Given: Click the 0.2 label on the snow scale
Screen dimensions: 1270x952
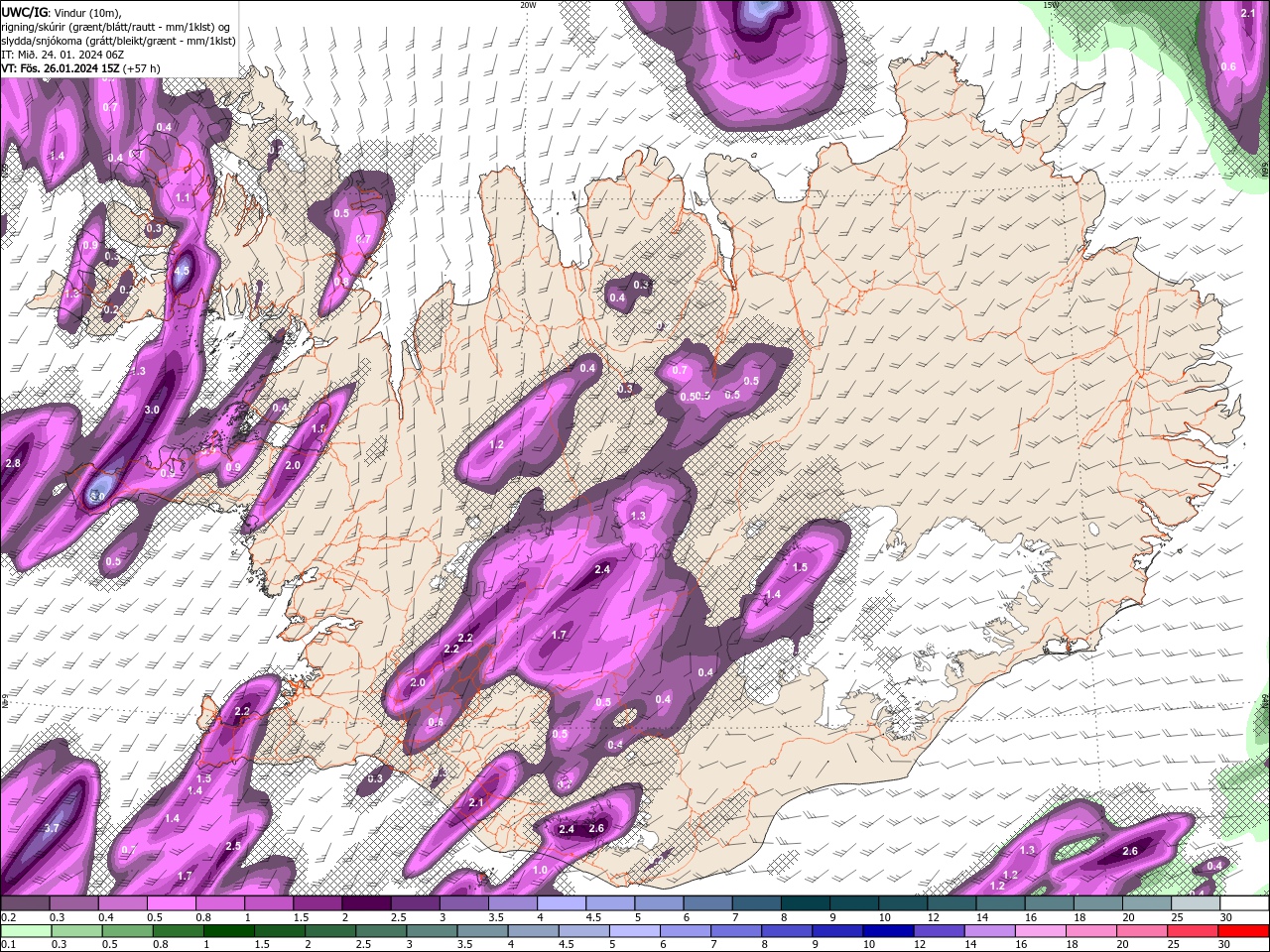Looking at the screenshot, I should pos(8,917).
